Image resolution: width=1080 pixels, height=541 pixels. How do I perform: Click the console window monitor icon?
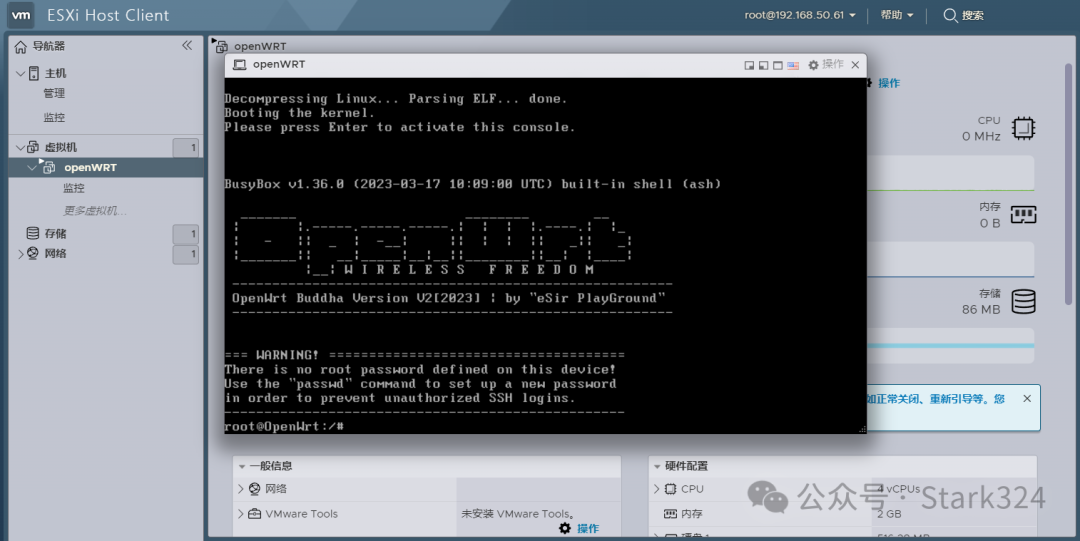[240, 65]
